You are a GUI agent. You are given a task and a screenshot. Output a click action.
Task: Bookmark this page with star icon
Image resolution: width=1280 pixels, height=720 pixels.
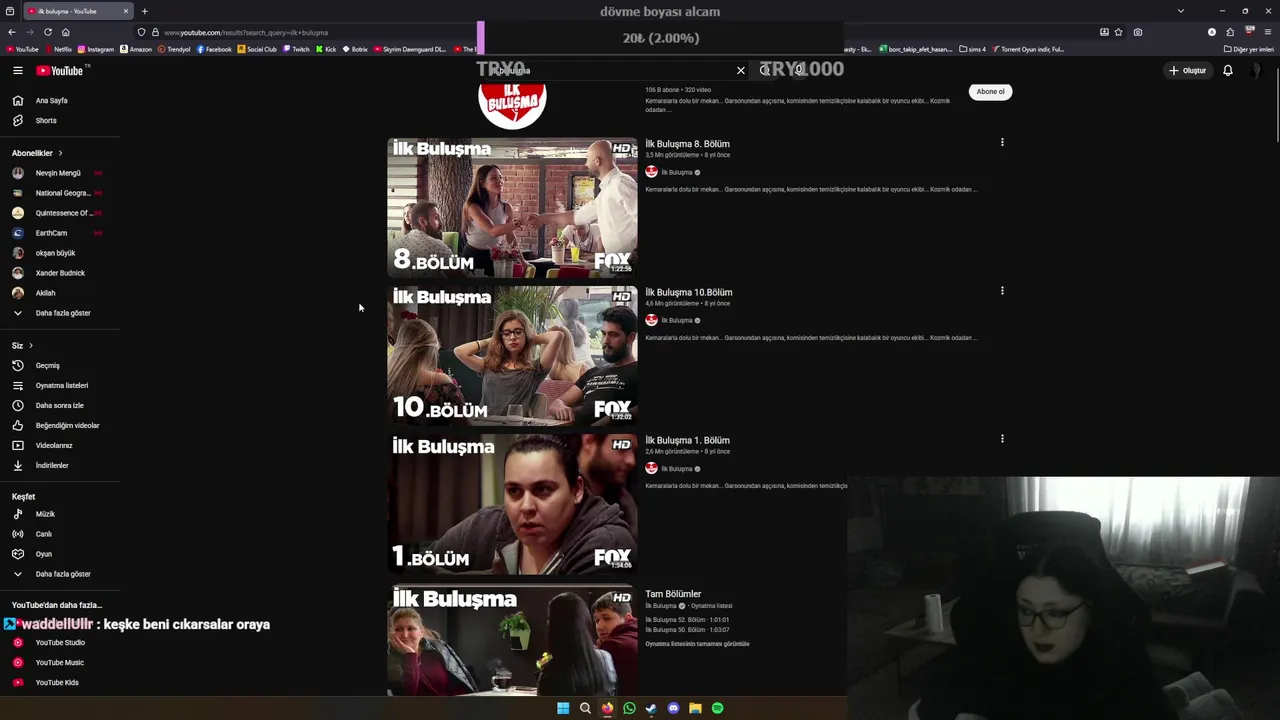point(1118,32)
